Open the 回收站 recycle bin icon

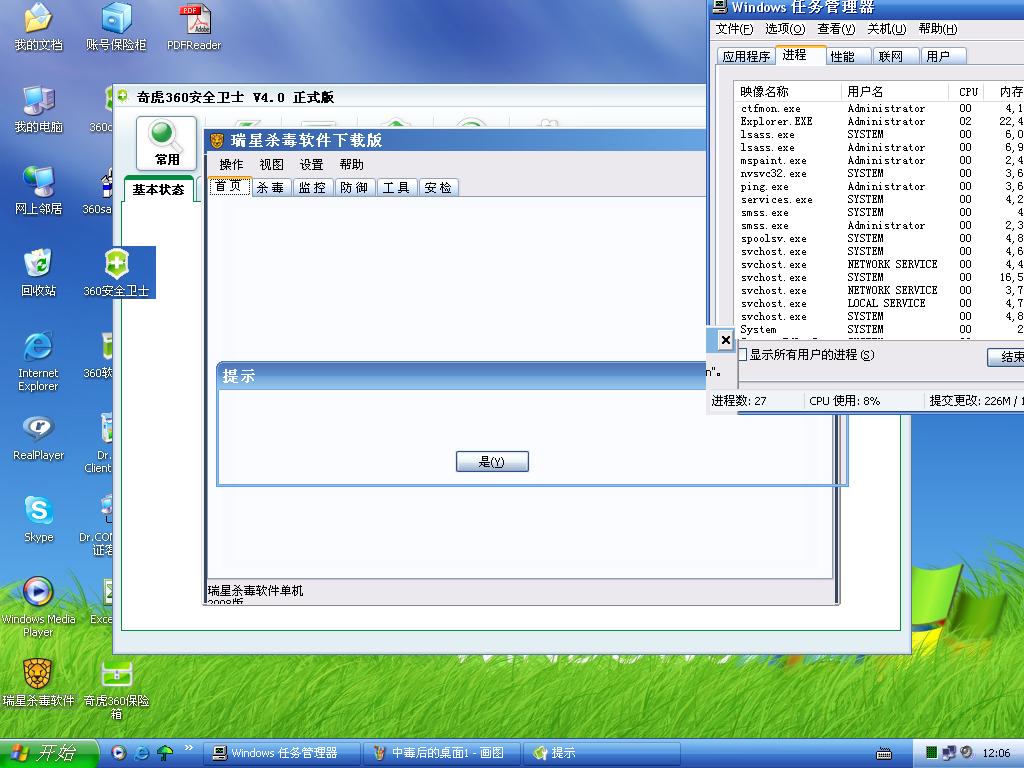click(39, 273)
